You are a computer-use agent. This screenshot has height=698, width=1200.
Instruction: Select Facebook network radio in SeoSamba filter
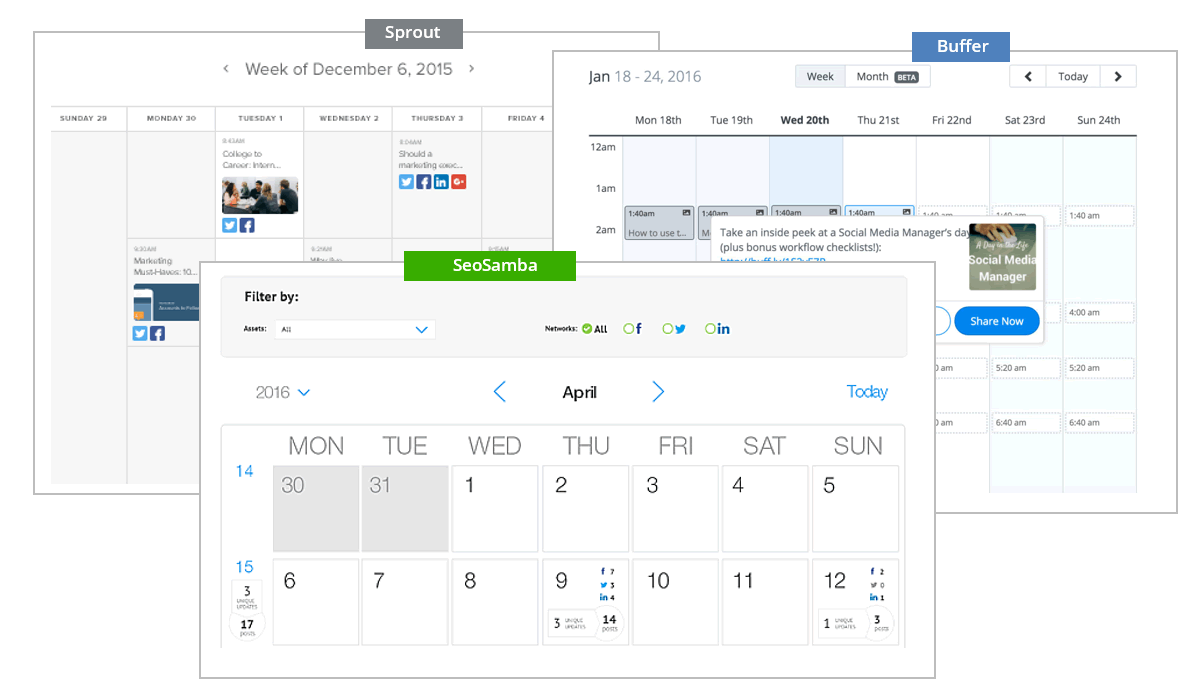(629, 328)
